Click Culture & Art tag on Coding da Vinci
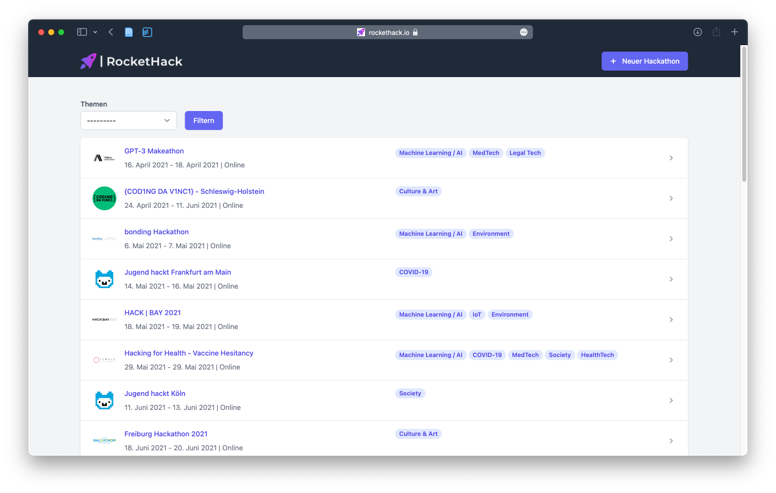 [x=418, y=192]
